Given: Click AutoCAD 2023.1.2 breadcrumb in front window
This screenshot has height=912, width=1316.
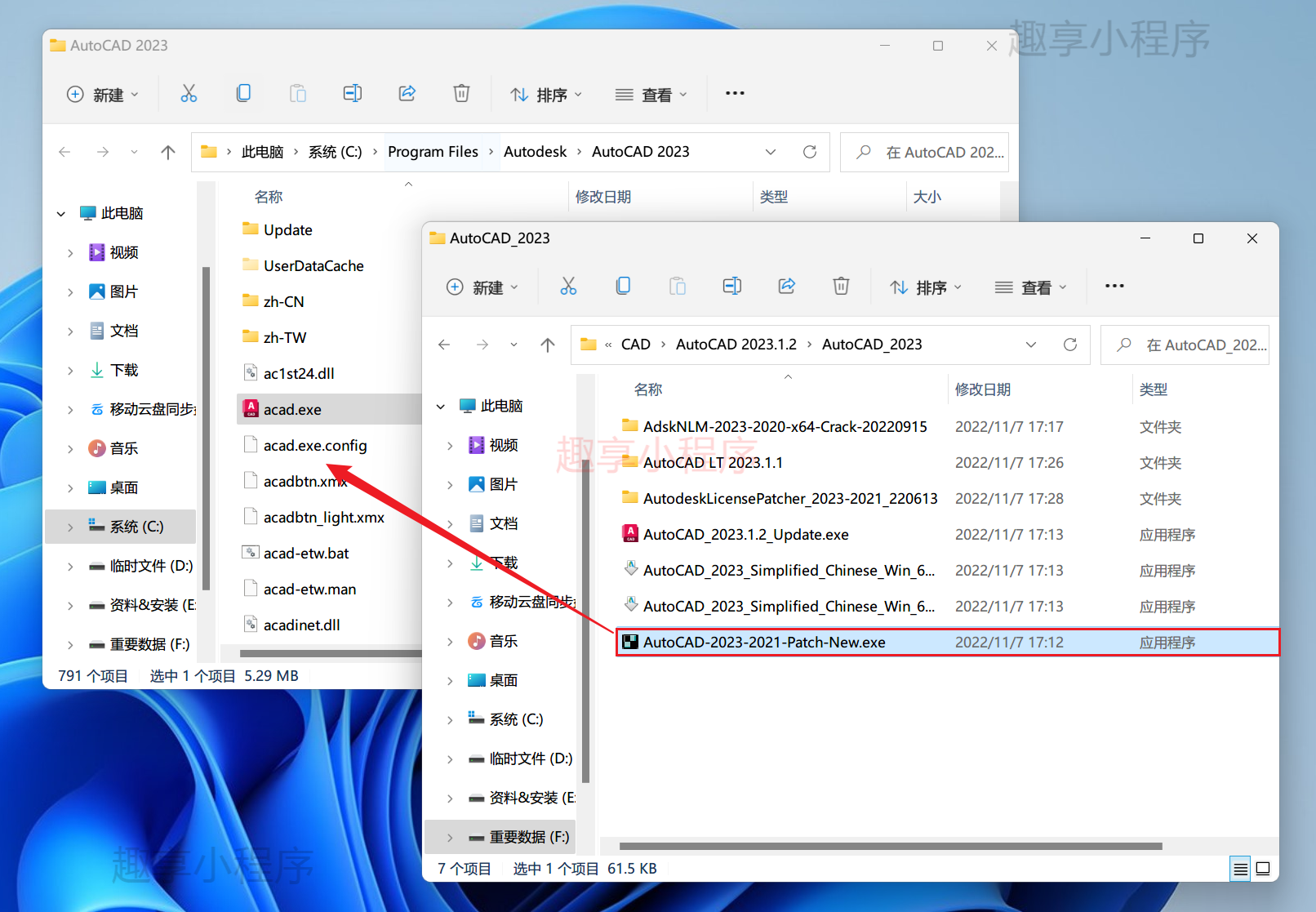Looking at the screenshot, I should click(x=736, y=345).
